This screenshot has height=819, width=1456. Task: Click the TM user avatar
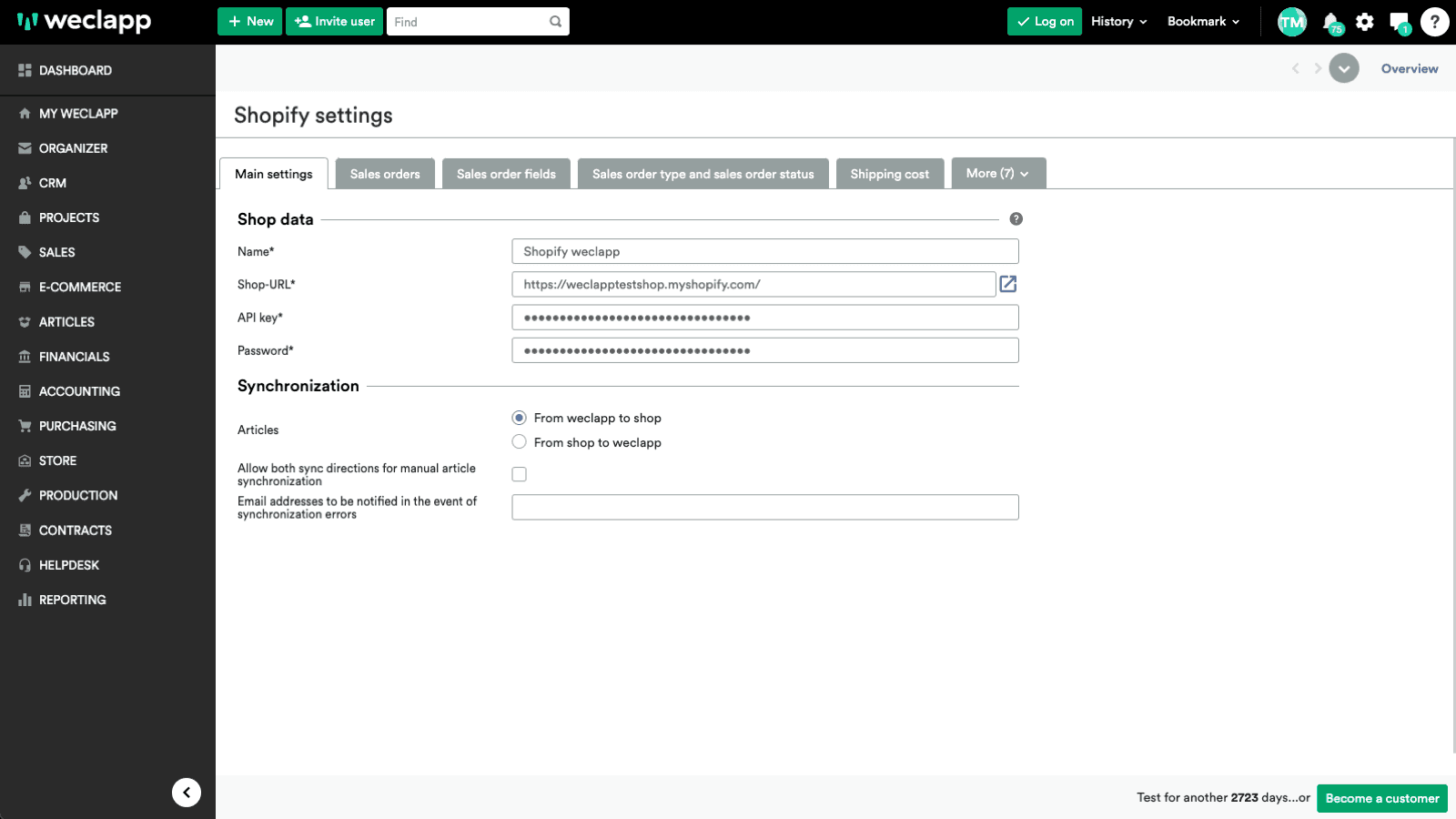pos(1291,22)
